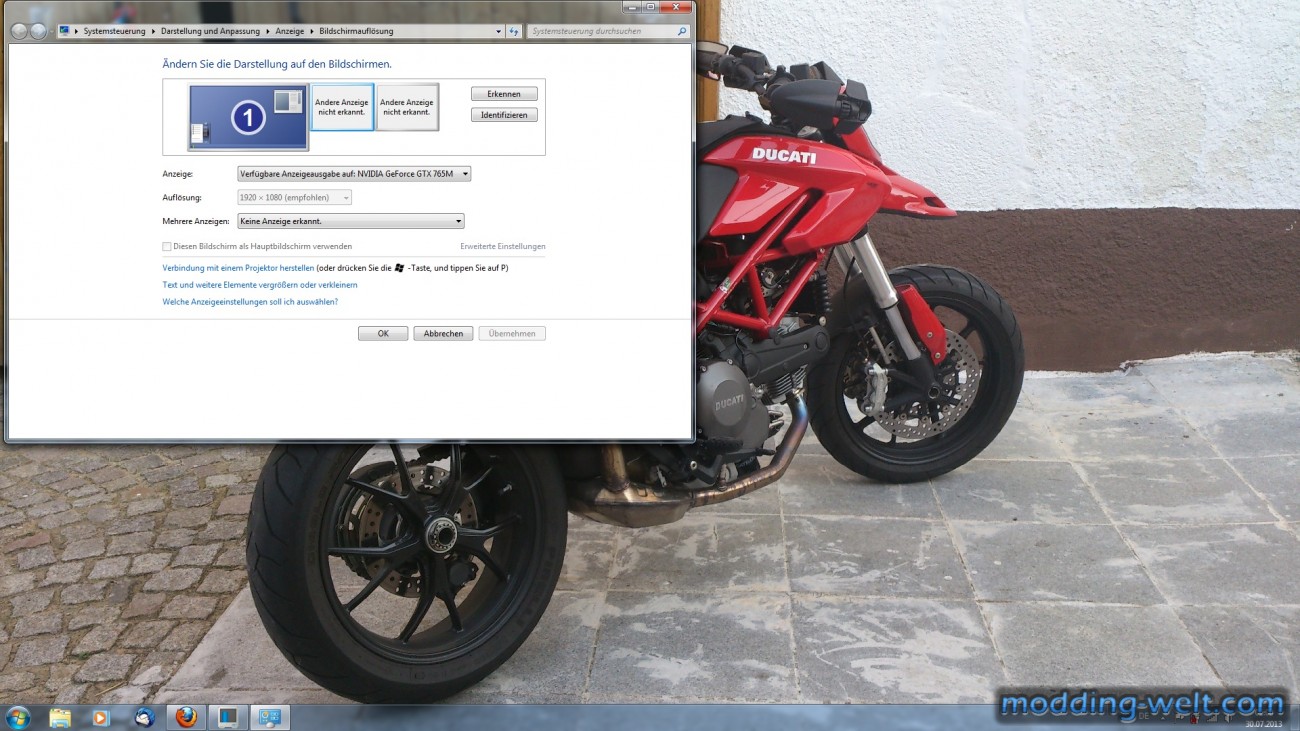
Task: Open Verbindung mit einem Projektor herstellen
Action: (238, 268)
